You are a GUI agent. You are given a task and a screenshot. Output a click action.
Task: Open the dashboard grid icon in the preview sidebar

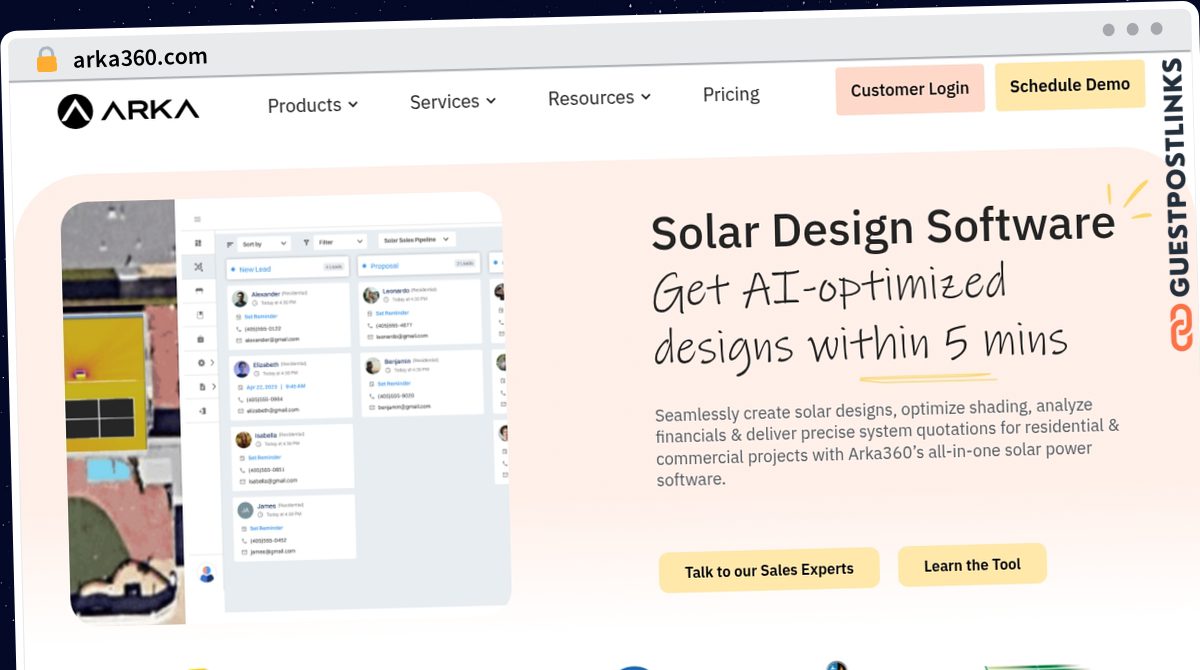[198, 243]
